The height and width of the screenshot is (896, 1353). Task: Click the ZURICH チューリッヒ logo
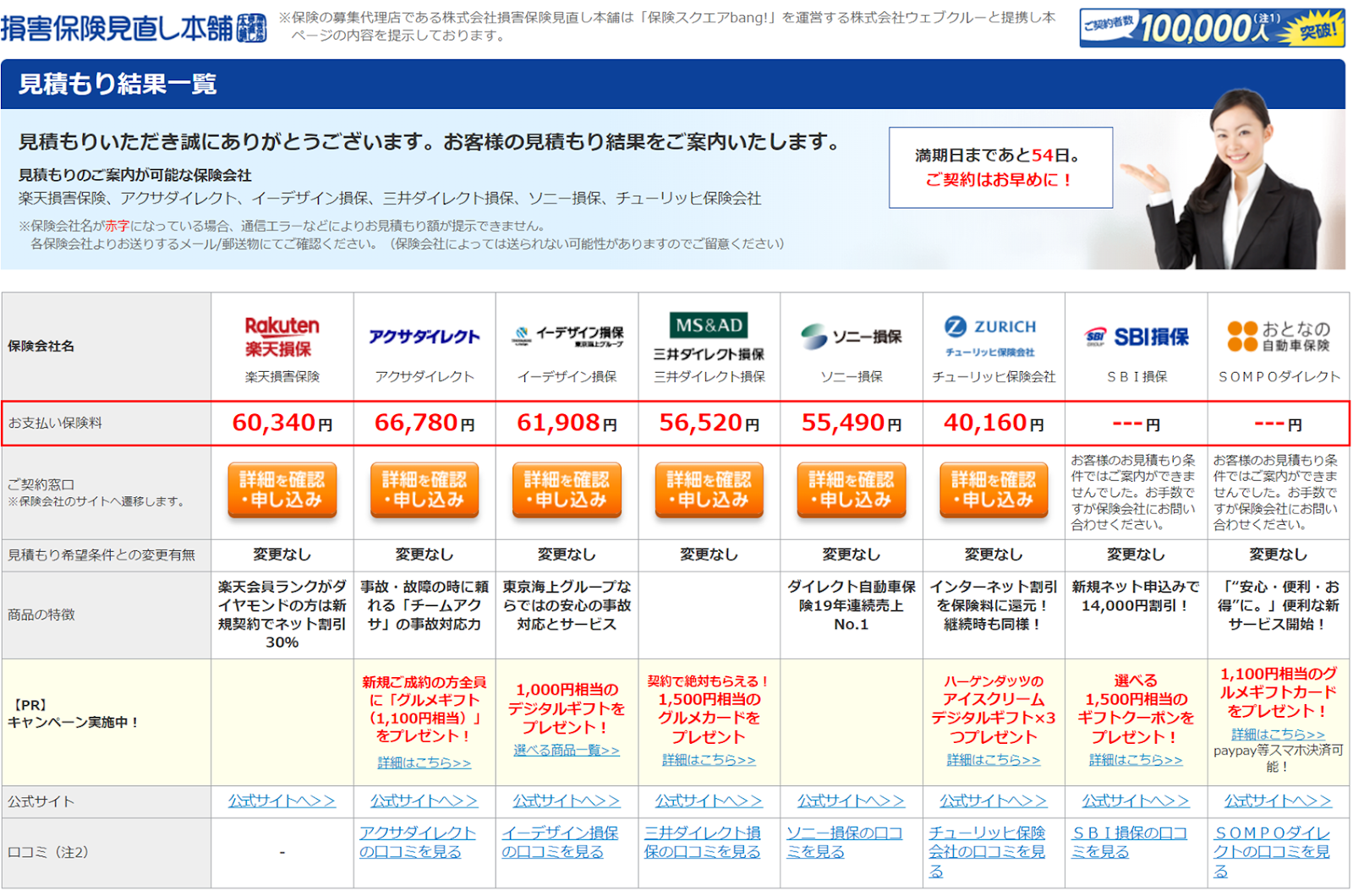pos(990,336)
